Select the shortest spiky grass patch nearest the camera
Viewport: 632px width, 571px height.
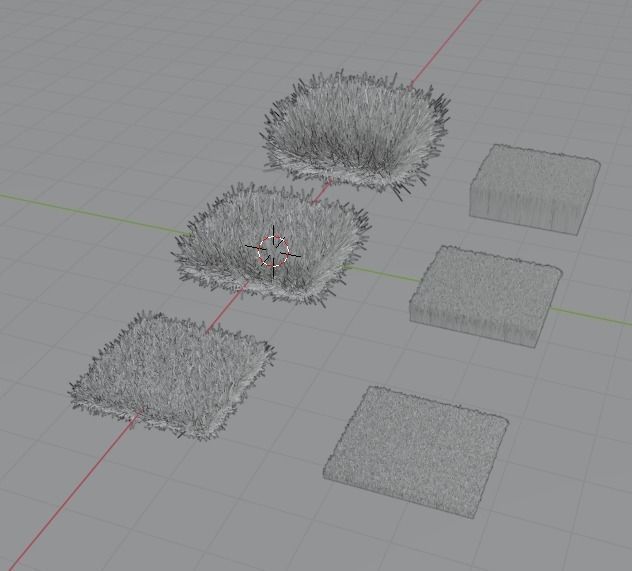(173, 375)
